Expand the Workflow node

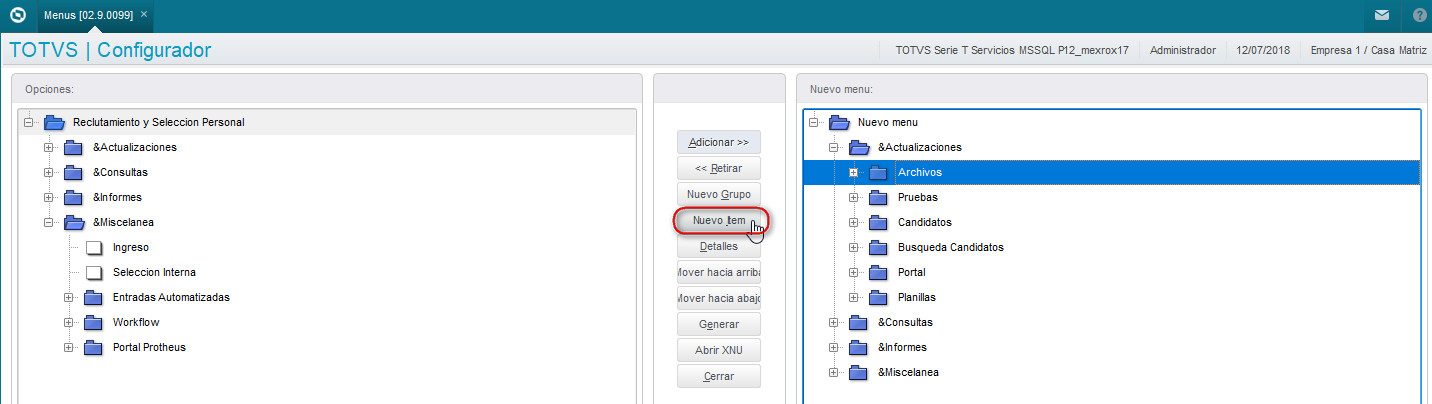pos(69,322)
